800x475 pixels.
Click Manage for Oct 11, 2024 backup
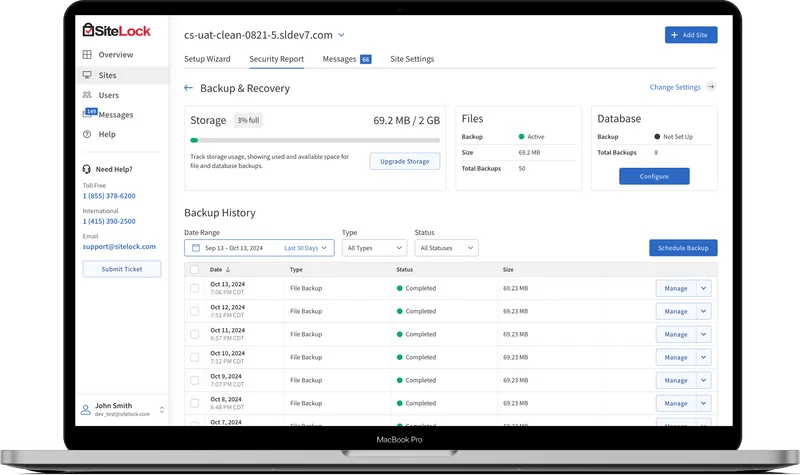(x=676, y=334)
